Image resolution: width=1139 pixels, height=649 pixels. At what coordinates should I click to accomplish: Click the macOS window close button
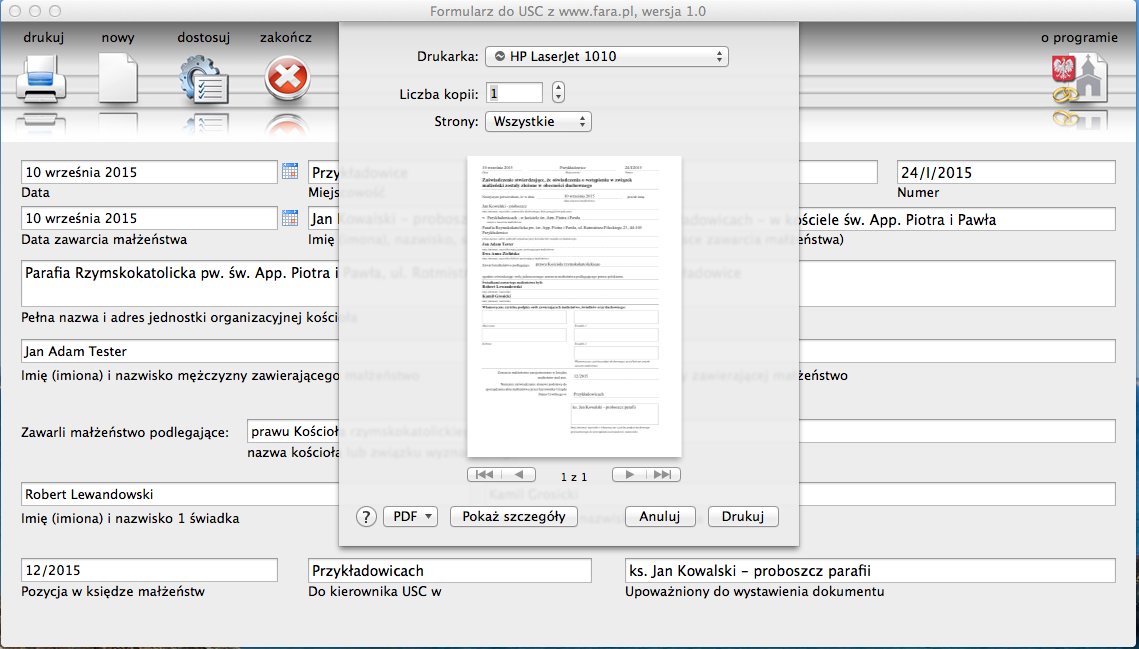[17, 12]
